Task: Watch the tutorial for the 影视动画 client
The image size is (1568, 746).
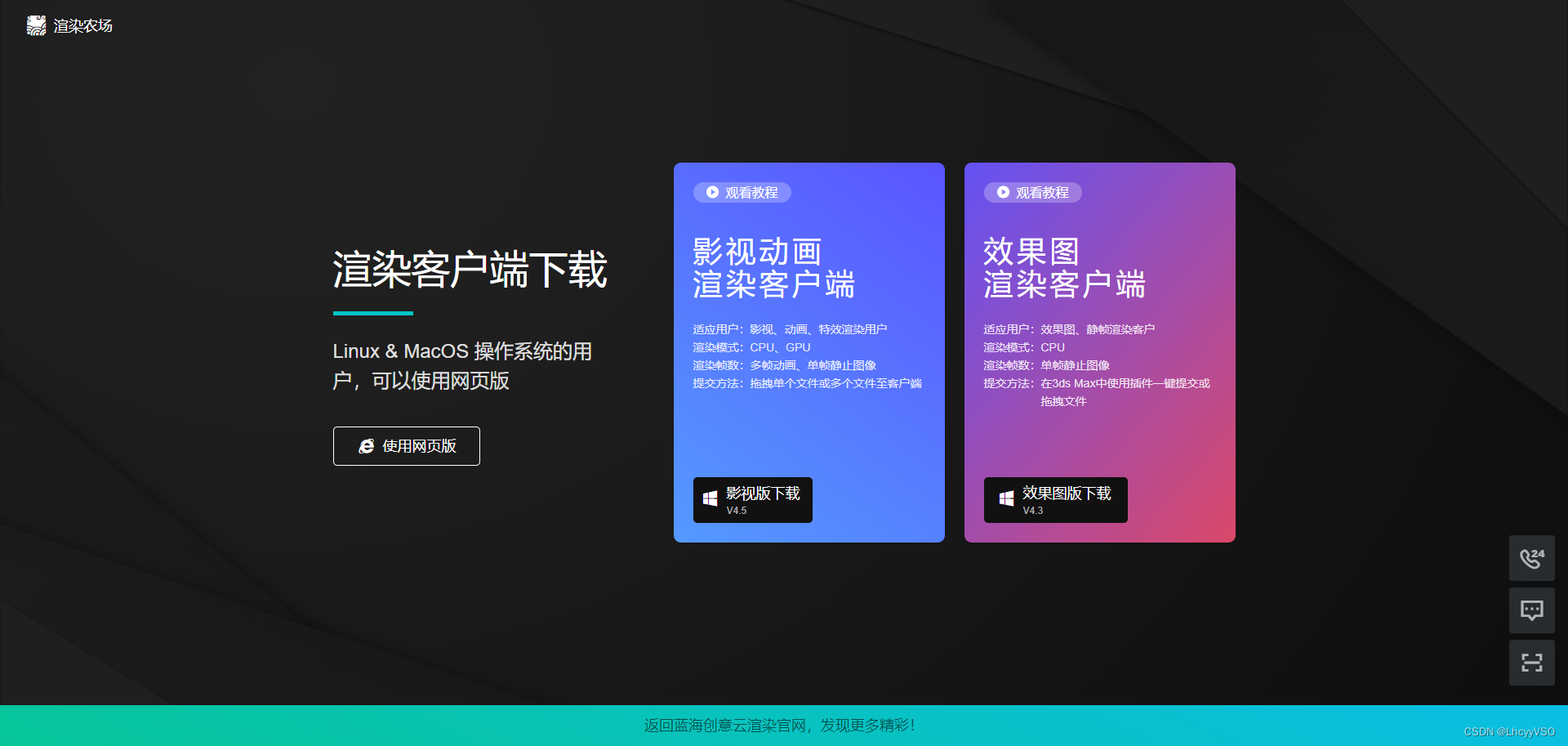Action: (x=742, y=192)
